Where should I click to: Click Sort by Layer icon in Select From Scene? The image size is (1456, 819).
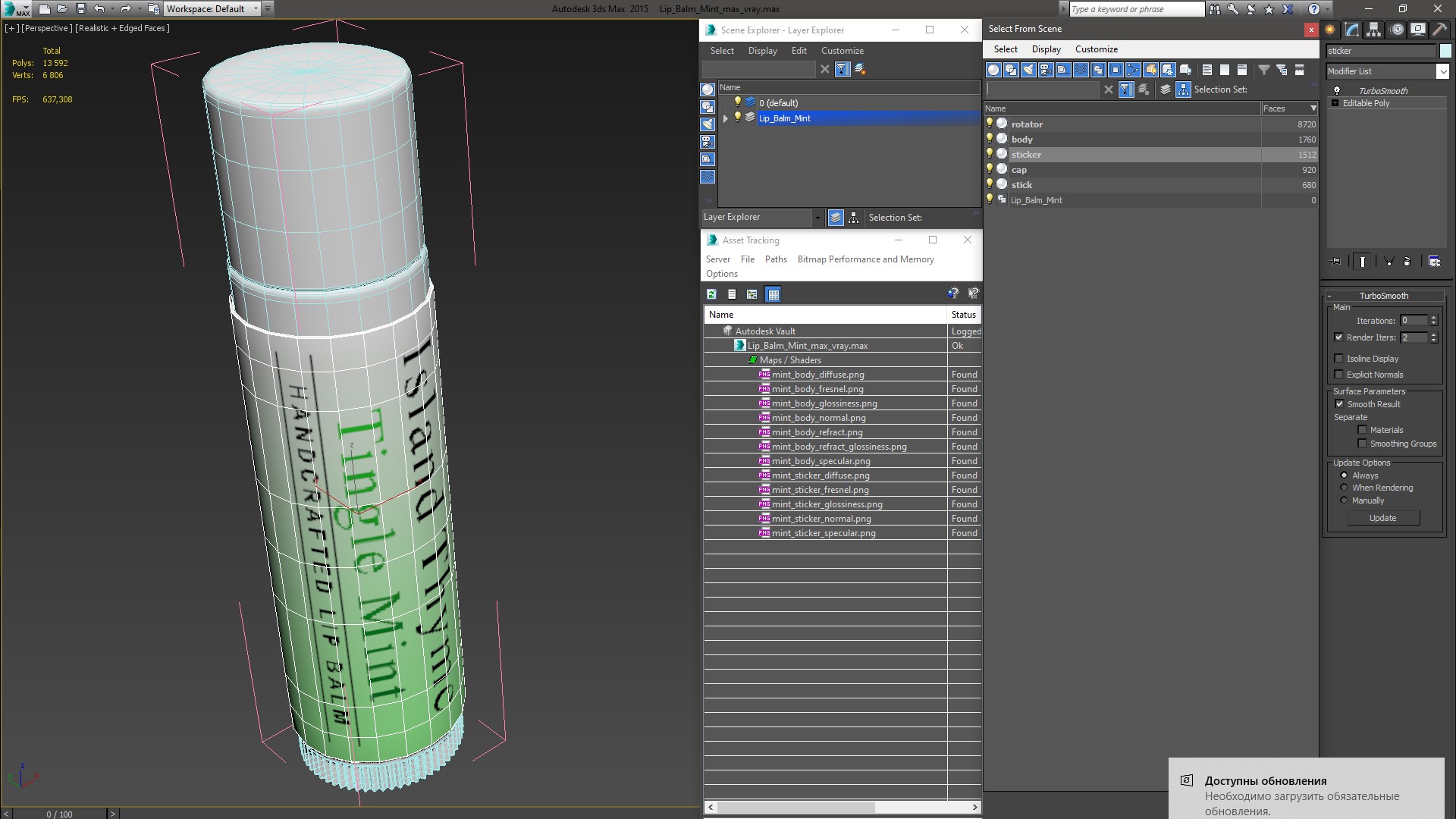[x=1166, y=89]
